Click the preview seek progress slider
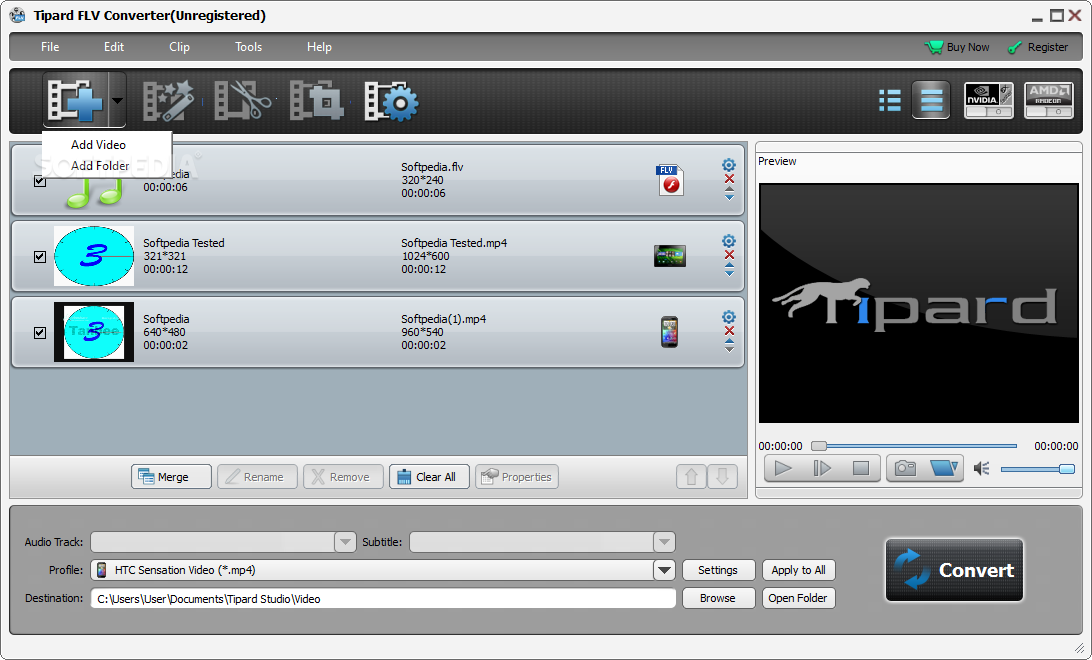 tap(914, 446)
